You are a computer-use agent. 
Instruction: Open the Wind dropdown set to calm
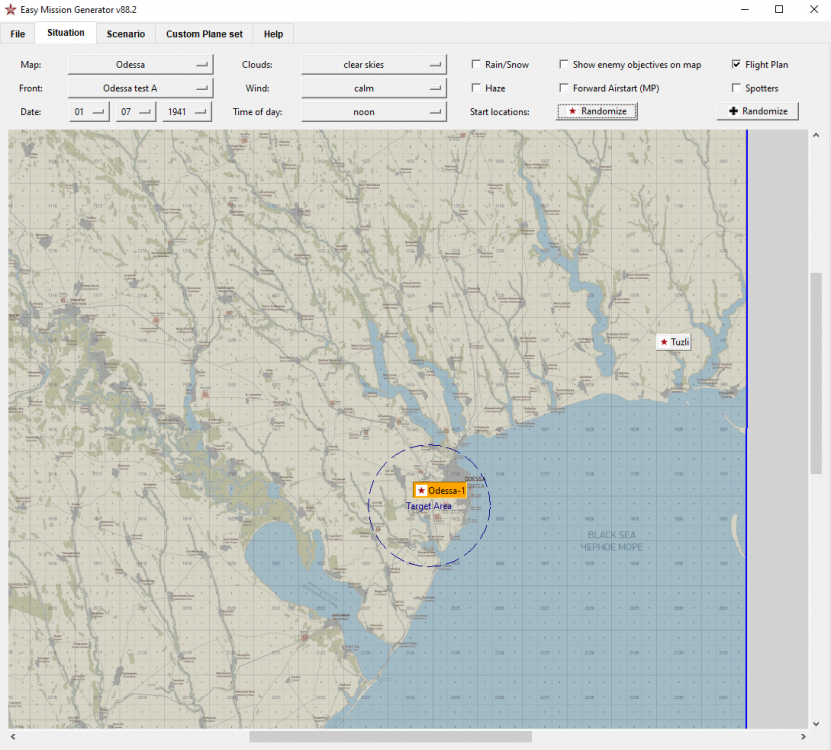tap(373, 89)
